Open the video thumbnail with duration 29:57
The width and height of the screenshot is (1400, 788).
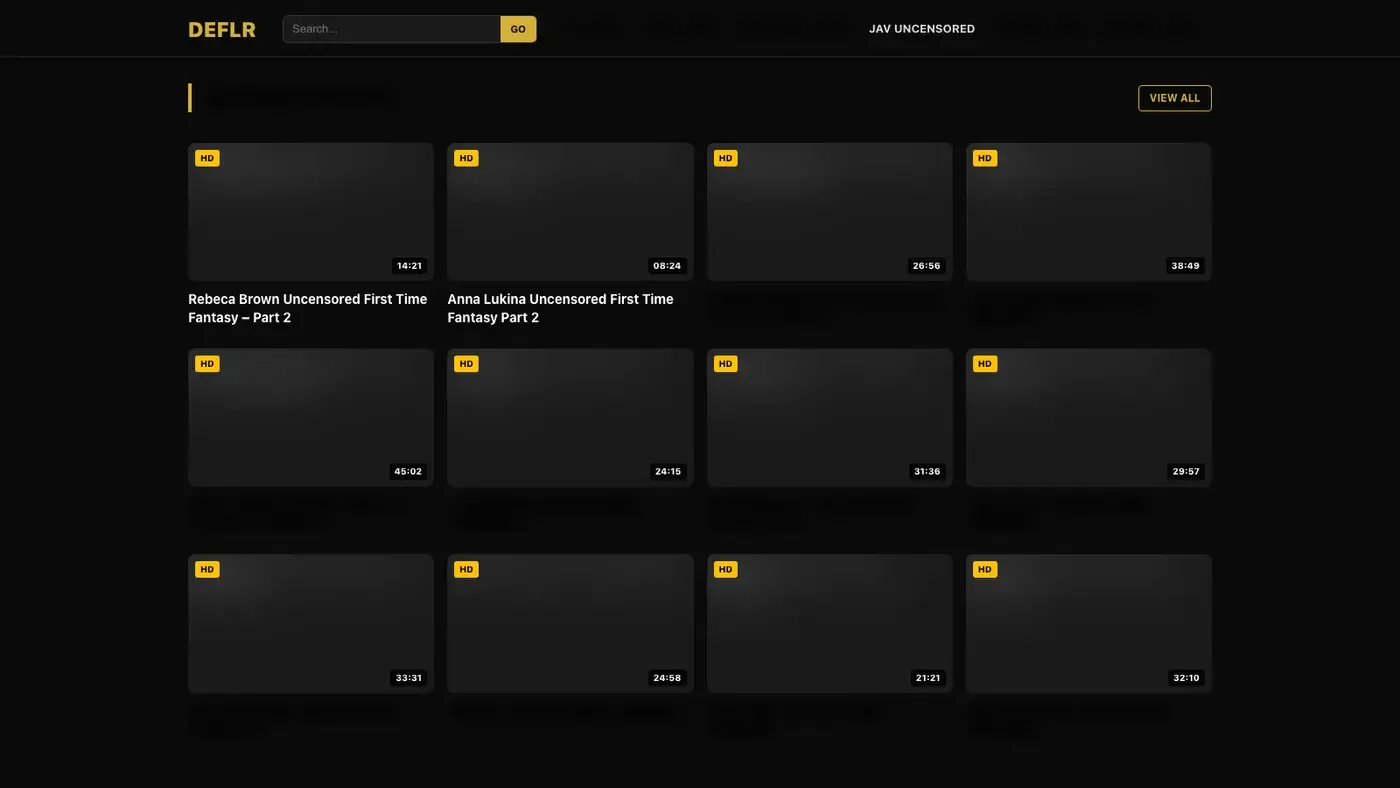tap(1089, 418)
